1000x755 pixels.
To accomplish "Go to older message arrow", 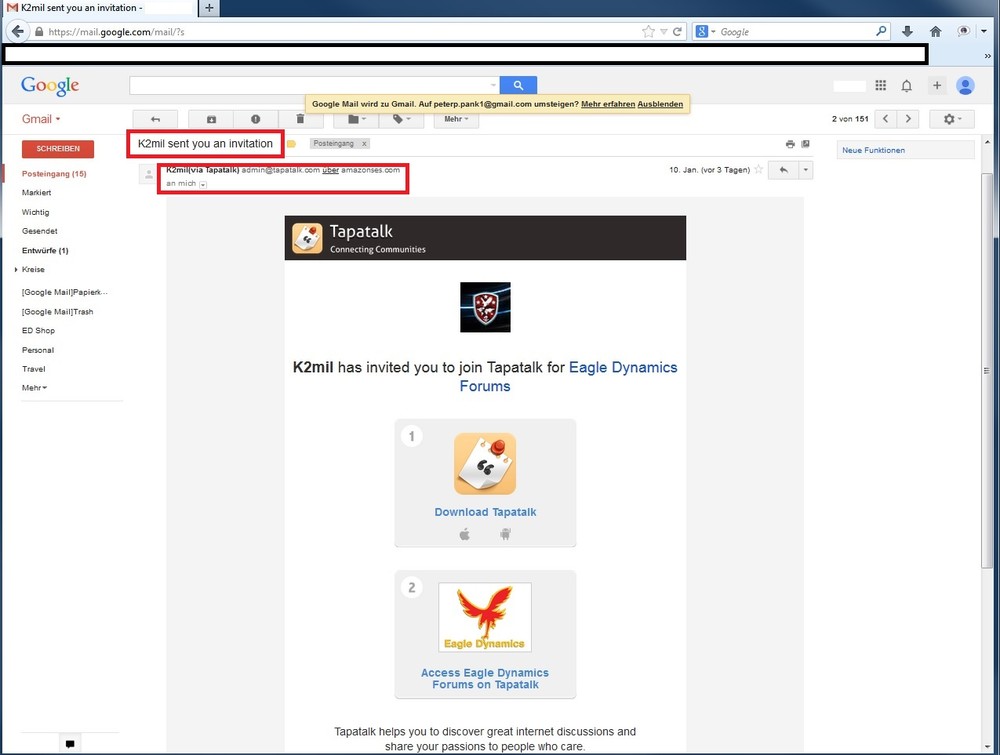I will 908,119.
